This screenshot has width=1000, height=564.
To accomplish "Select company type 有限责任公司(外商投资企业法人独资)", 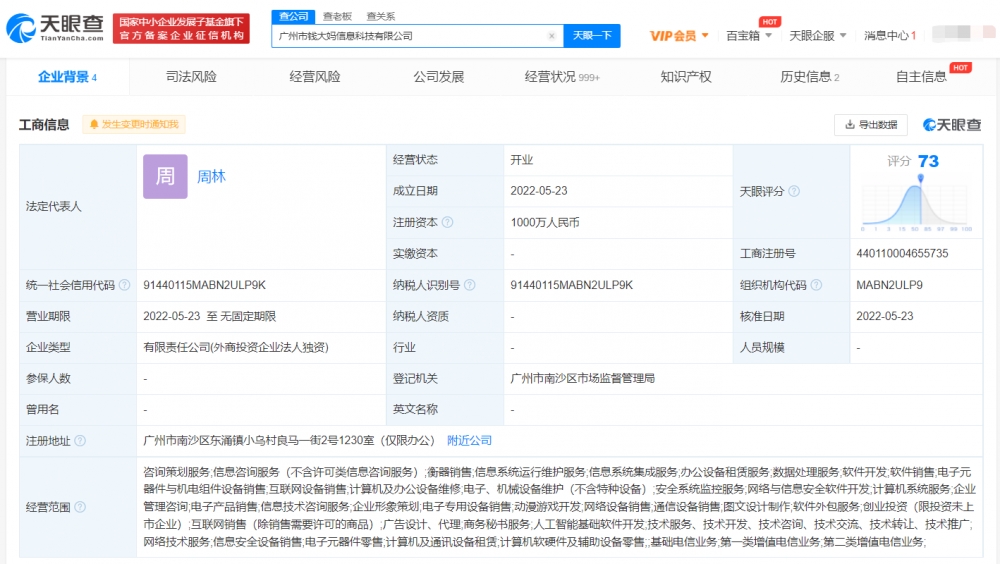I will coord(236,348).
